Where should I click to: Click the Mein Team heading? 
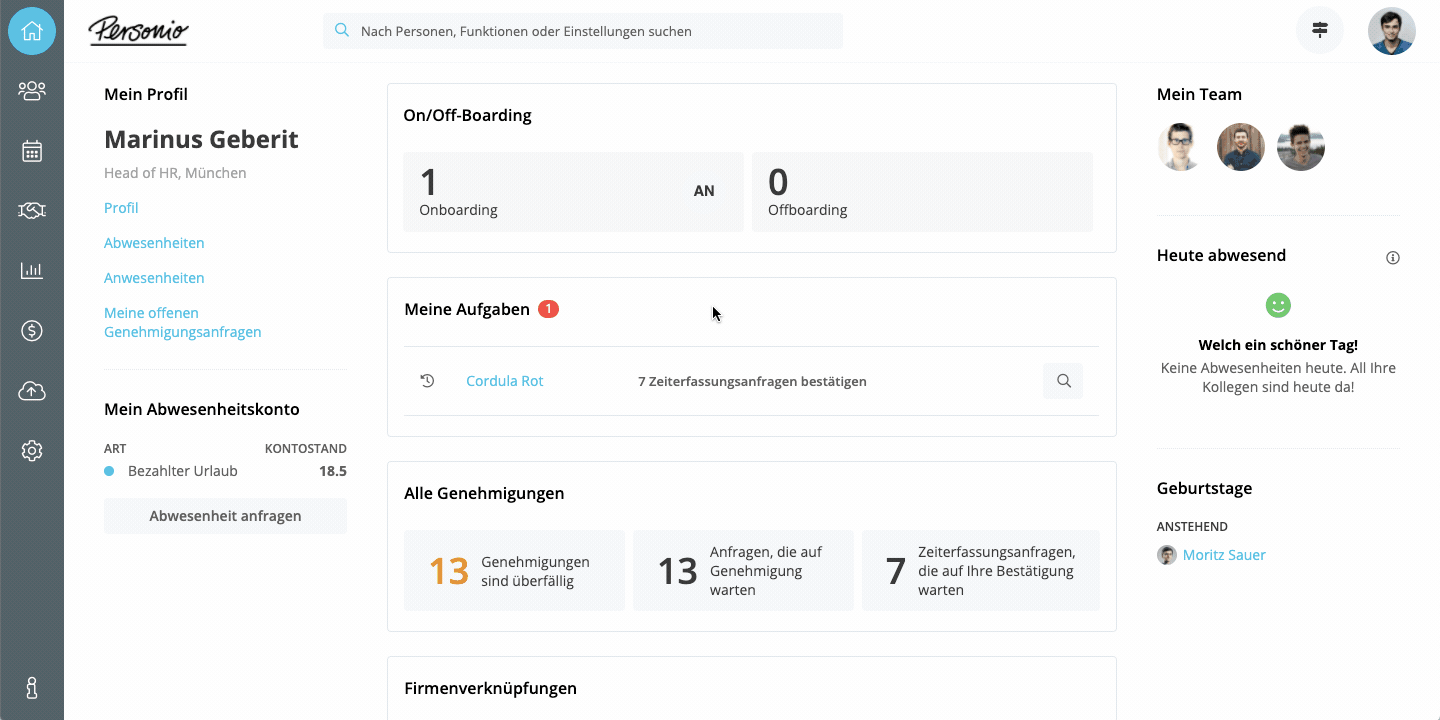1199,94
